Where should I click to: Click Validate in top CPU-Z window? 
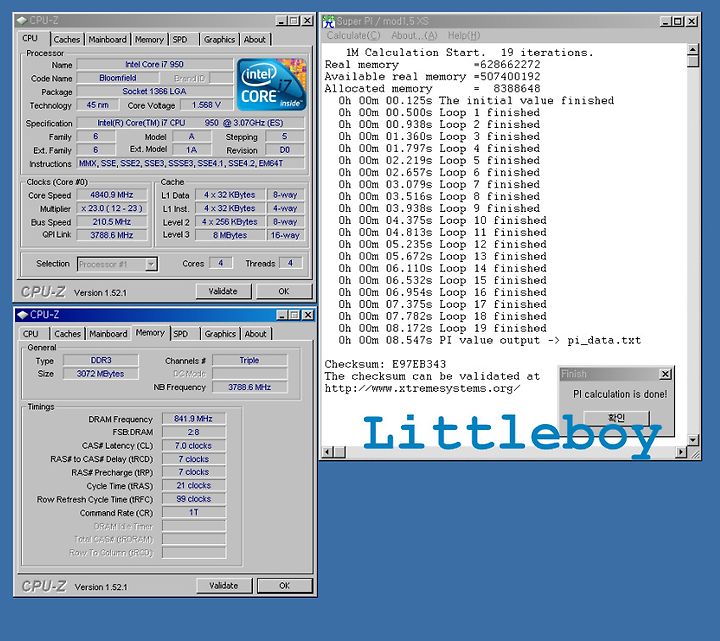click(223, 291)
